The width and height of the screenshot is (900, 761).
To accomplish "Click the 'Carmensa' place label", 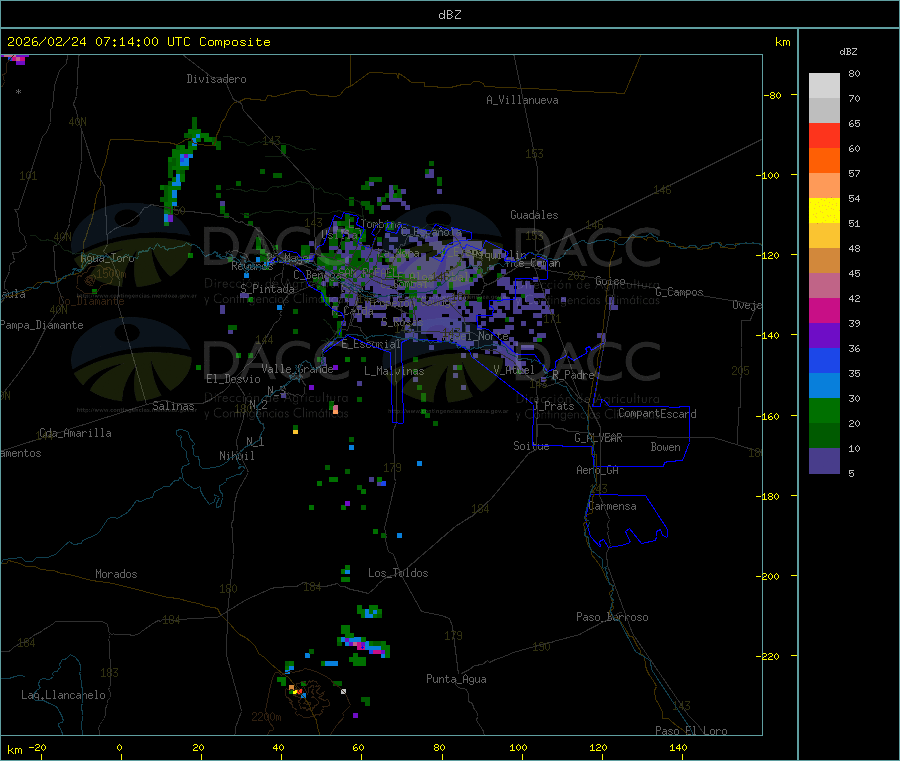I will 612,507.
